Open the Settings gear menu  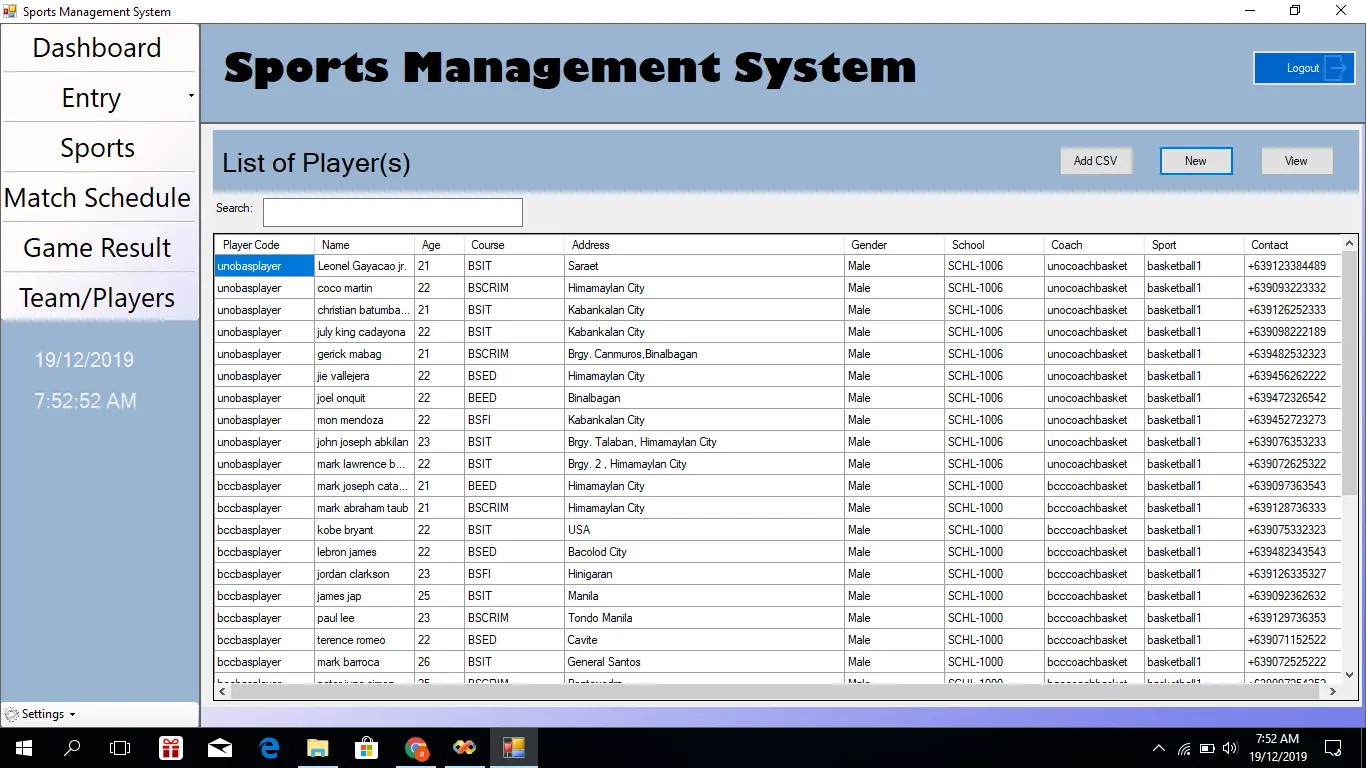[x=16, y=713]
